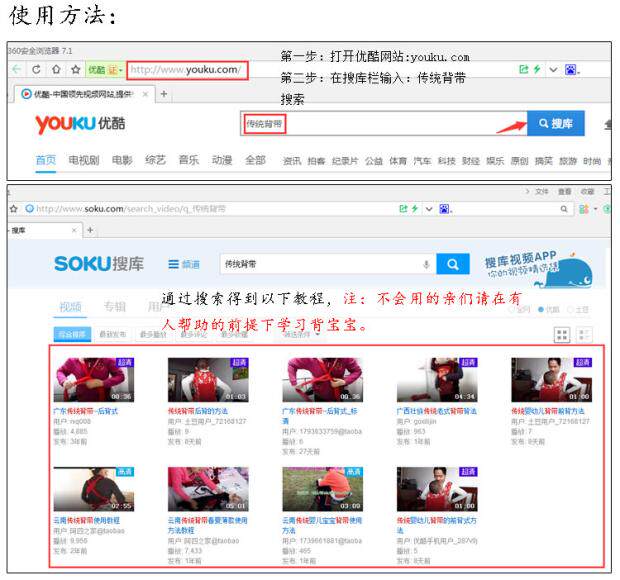Open the 电视剧 navigation item
Screen dimensions: 620x580
(84, 160)
